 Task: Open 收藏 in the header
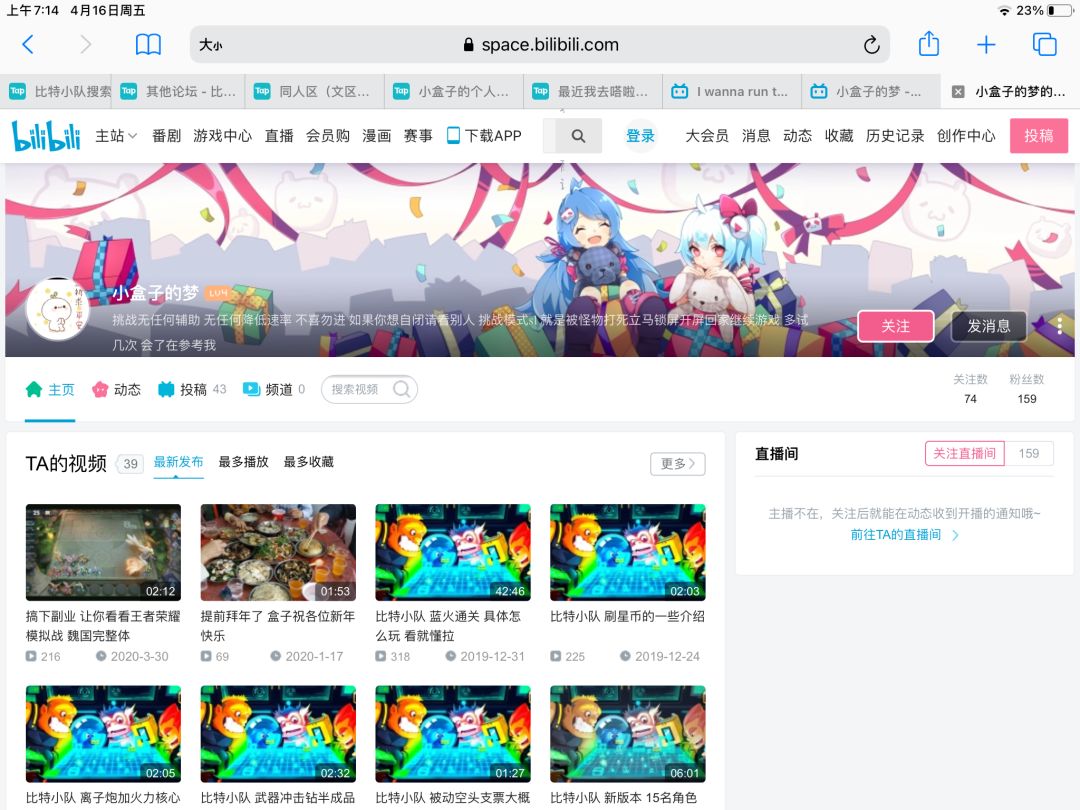(839, 136)
